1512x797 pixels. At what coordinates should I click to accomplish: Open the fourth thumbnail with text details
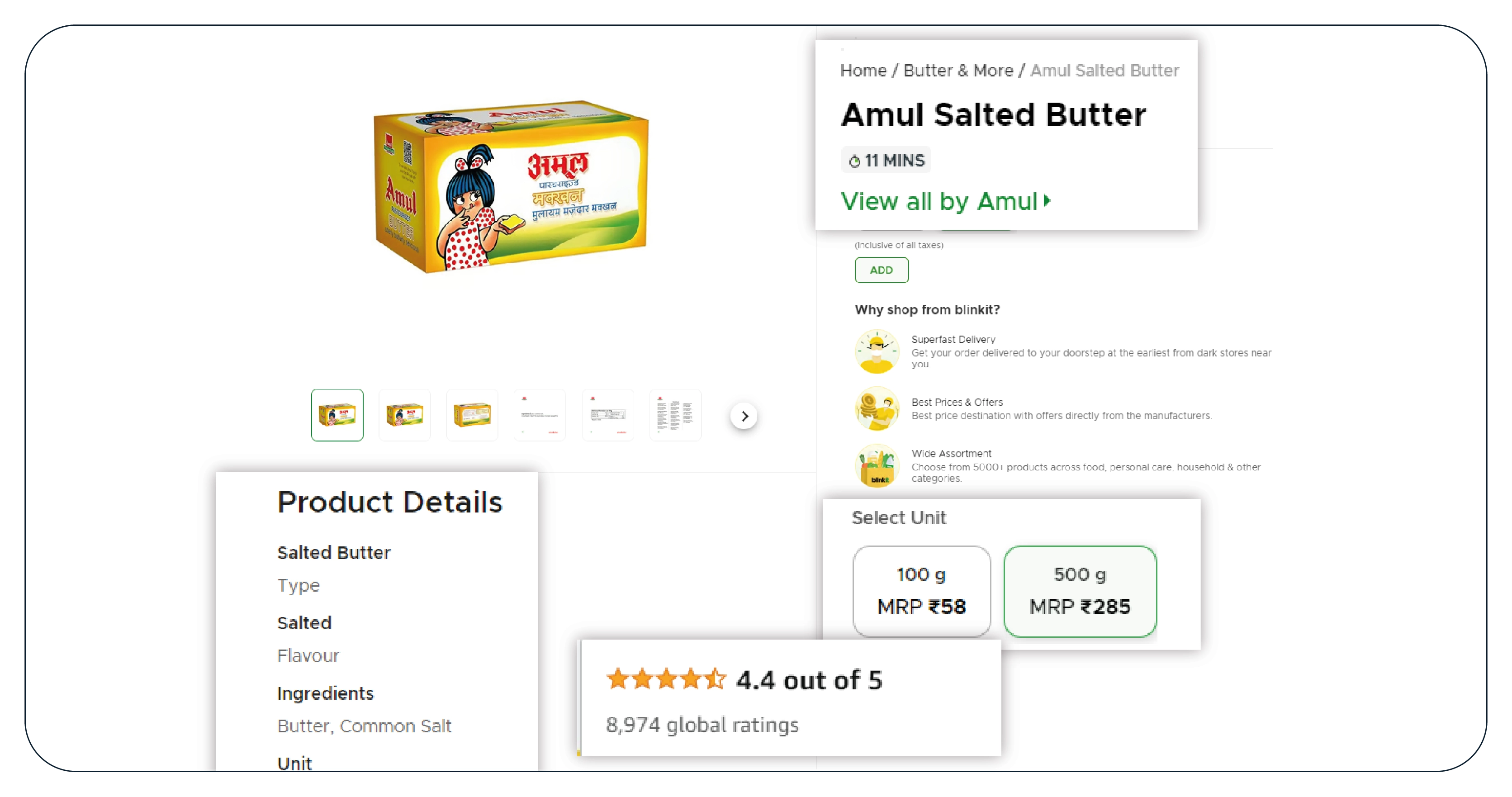click(540, 415)
